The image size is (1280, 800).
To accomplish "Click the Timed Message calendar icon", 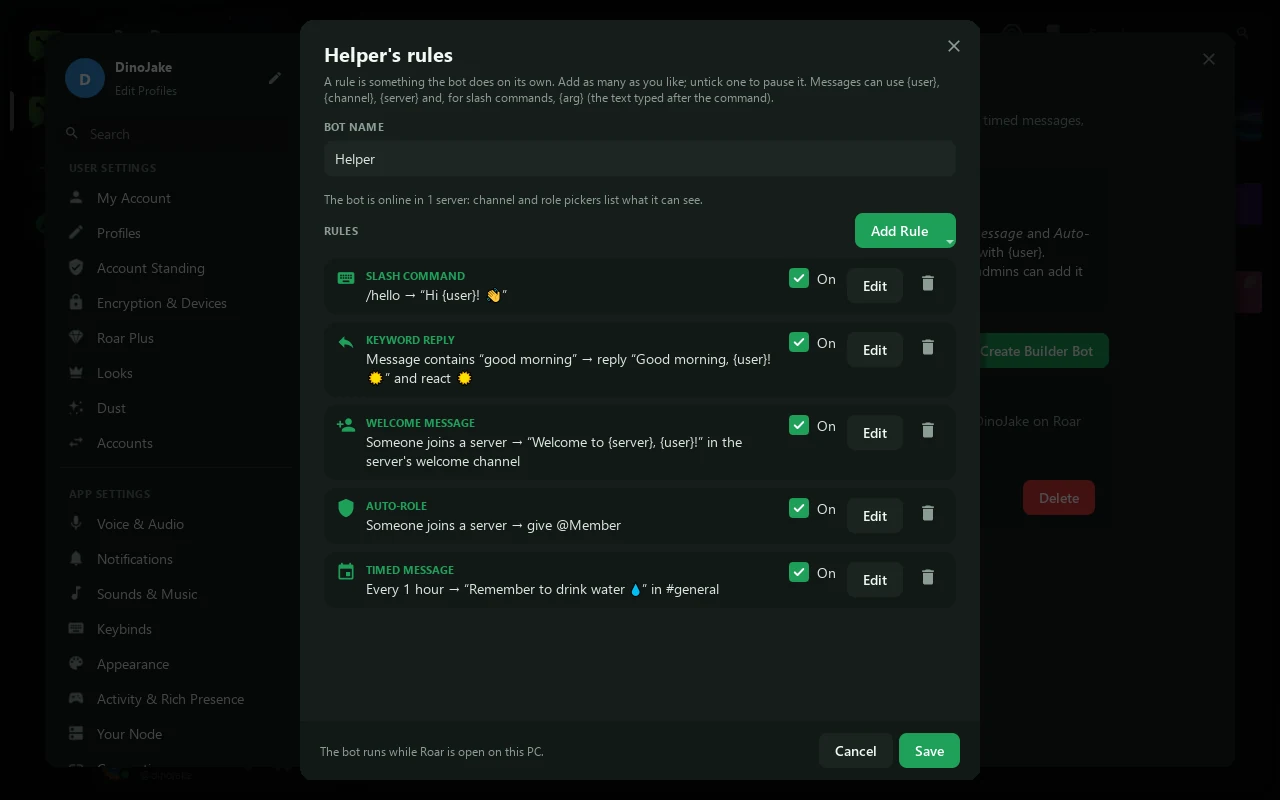I will (x=346, y=572).
